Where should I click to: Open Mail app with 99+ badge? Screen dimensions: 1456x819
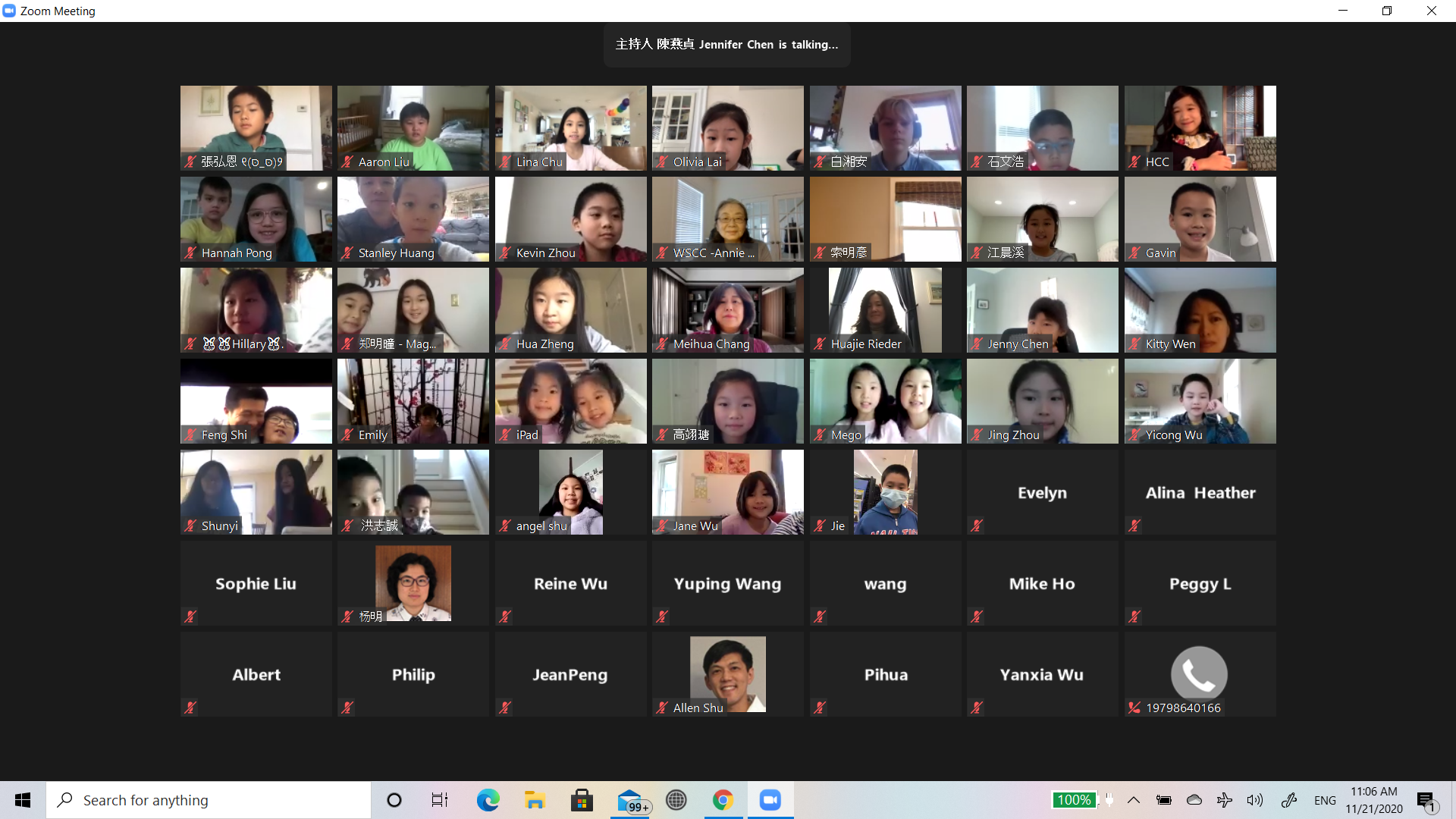631,801
